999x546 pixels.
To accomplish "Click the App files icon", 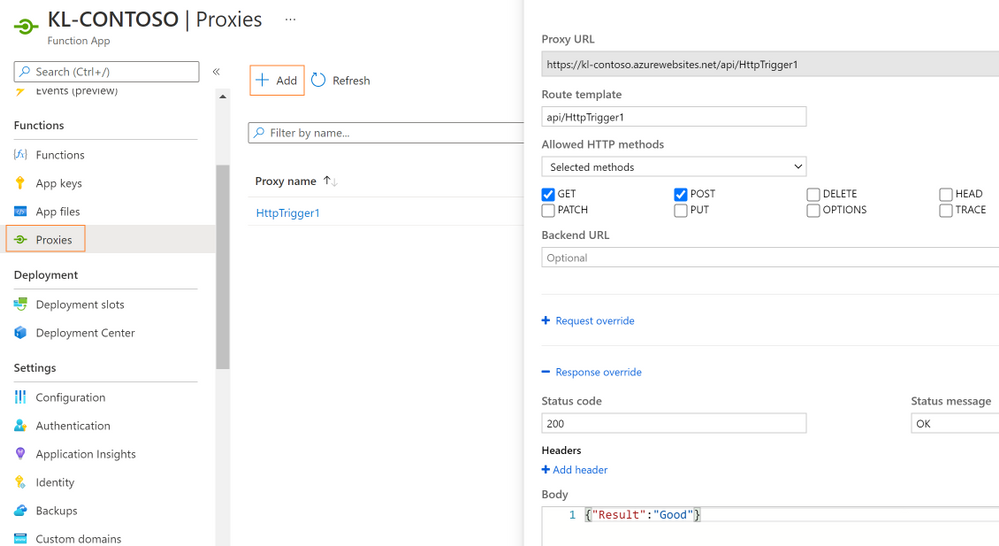I will click(x=20, y=211).
